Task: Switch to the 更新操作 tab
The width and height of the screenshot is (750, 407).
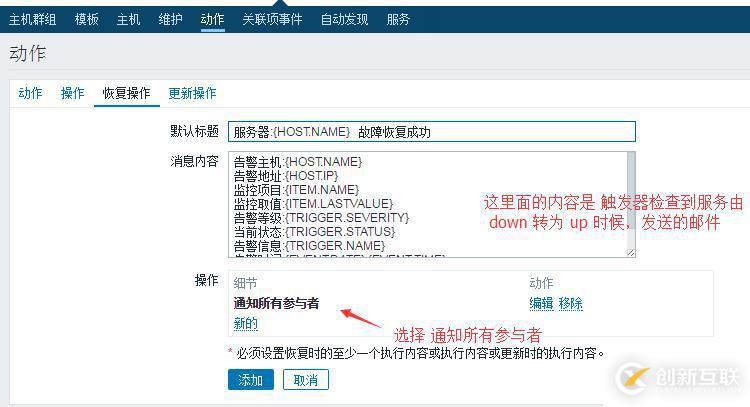Action: click(x=192, y=93)
